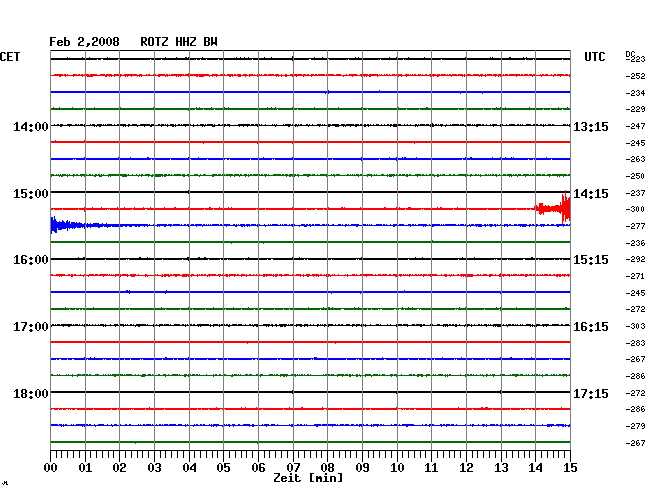Click the '03' minute axis label
The width and height of the screenshot is (650, 494).
[155, 468]
